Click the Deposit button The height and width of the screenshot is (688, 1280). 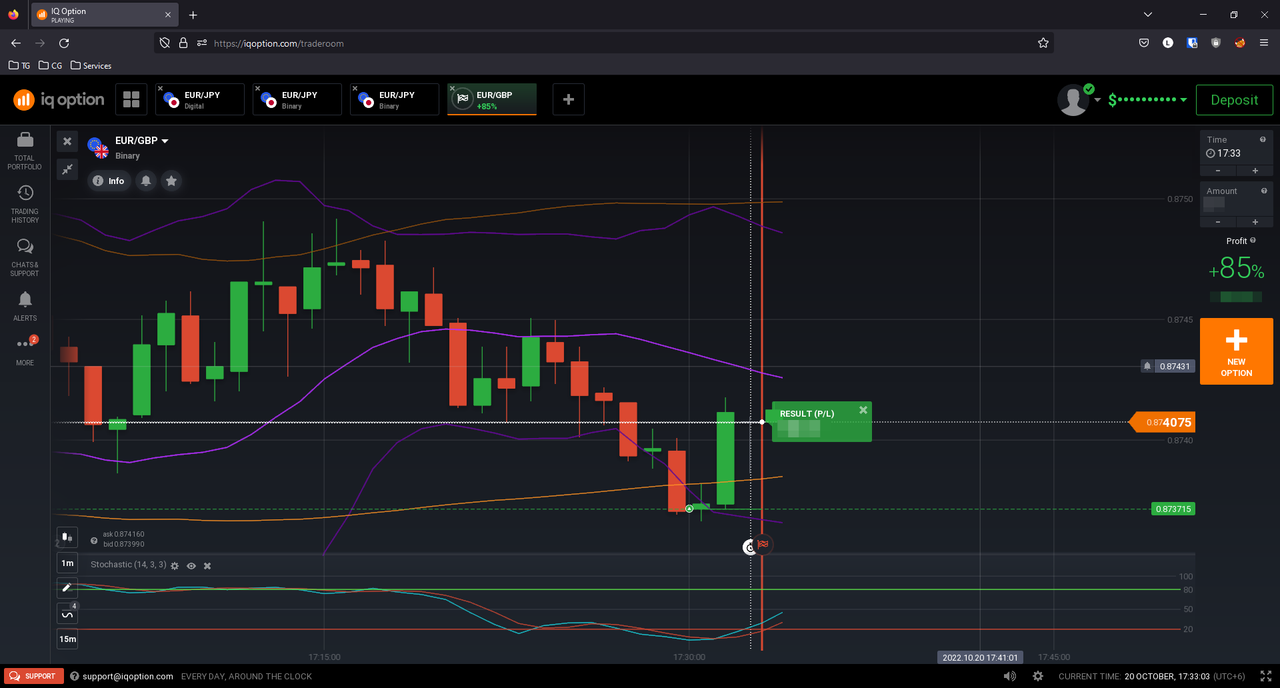pyautogui.click(x=1234, y=100)
